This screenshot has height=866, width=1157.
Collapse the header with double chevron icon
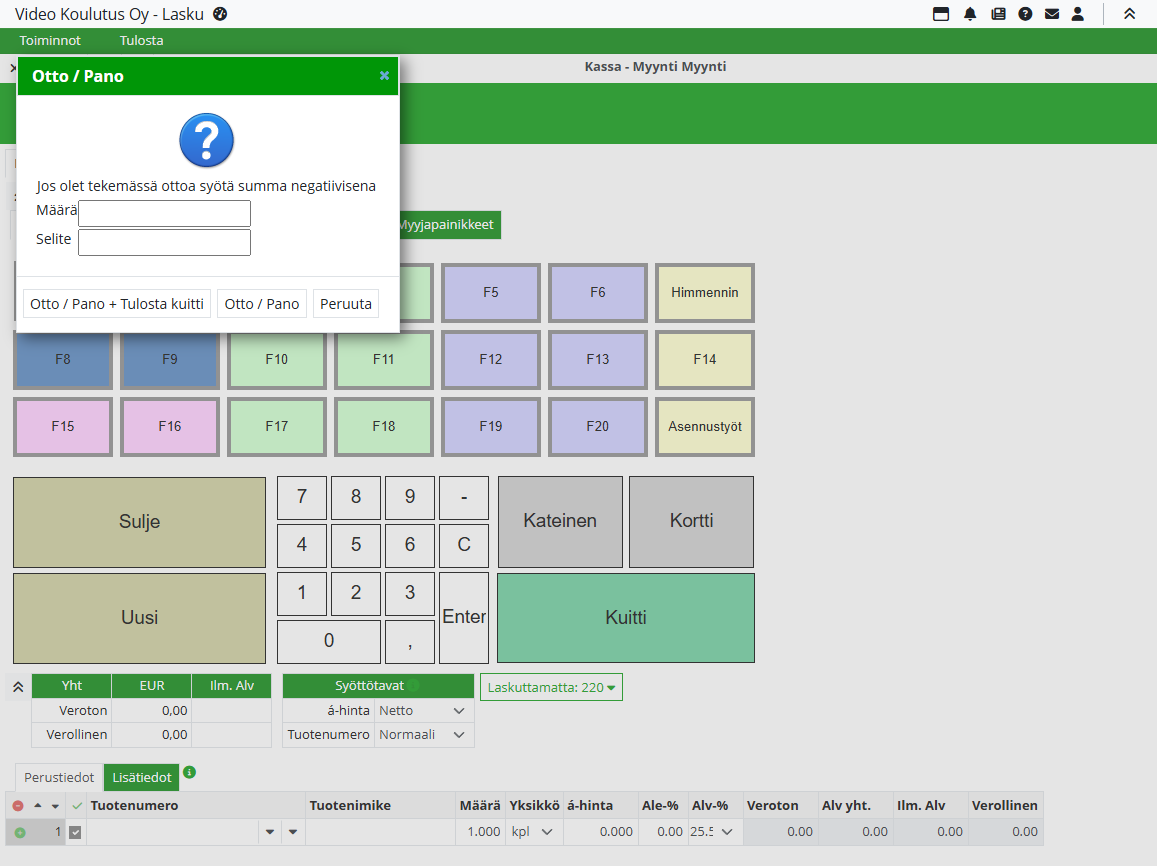[1129, 14]
